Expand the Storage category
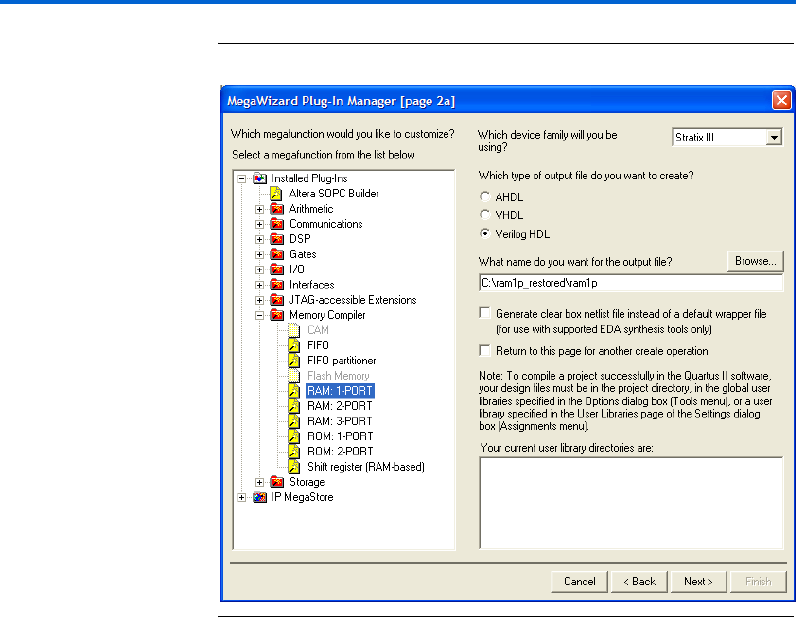Image resolution: width=796 pixels, height=618 pixels. click(259, 482)
